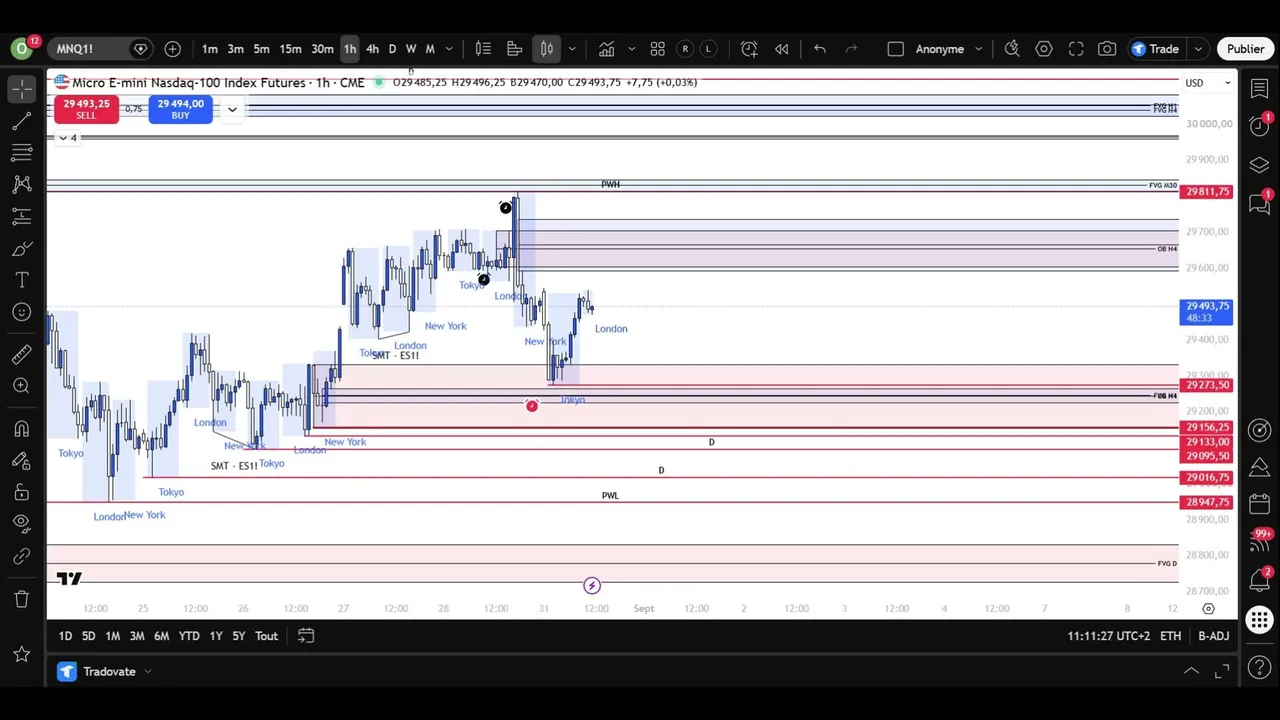Toggle the R circle button

[685, 49]
